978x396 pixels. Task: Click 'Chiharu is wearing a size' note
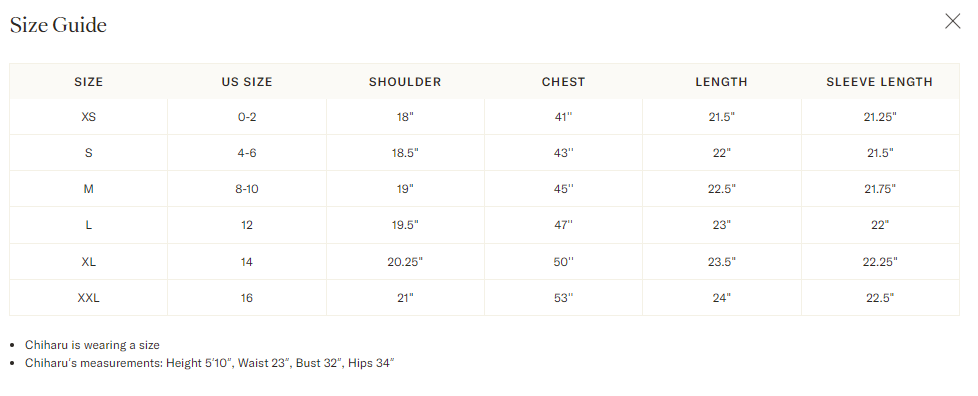click(92, 345)
